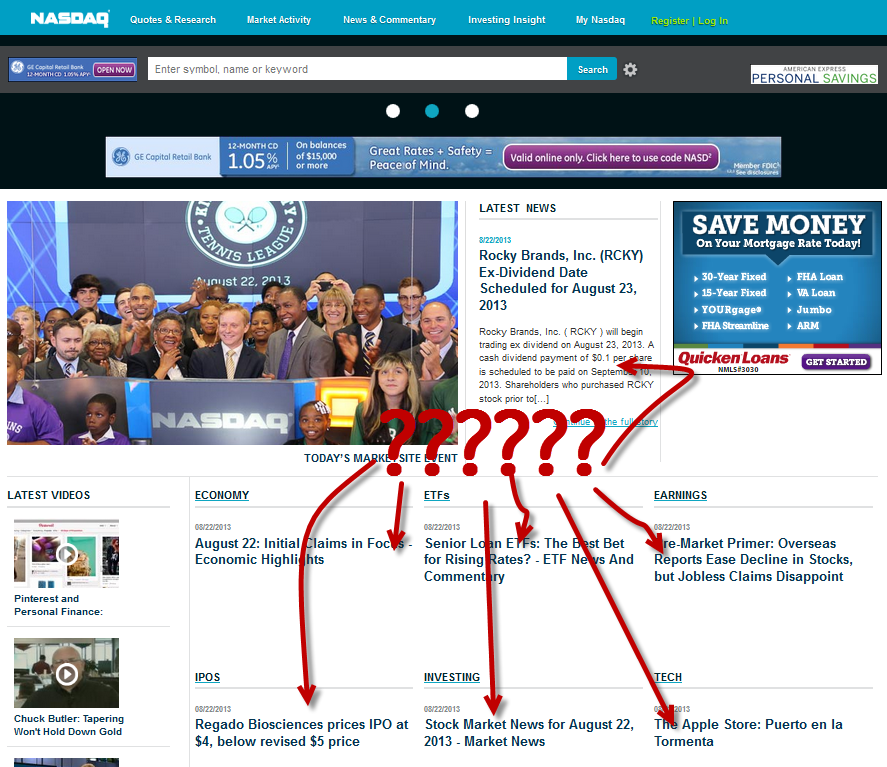Click the LATEST VIDEOS heading
887x767 pixels.
point(49,495)
